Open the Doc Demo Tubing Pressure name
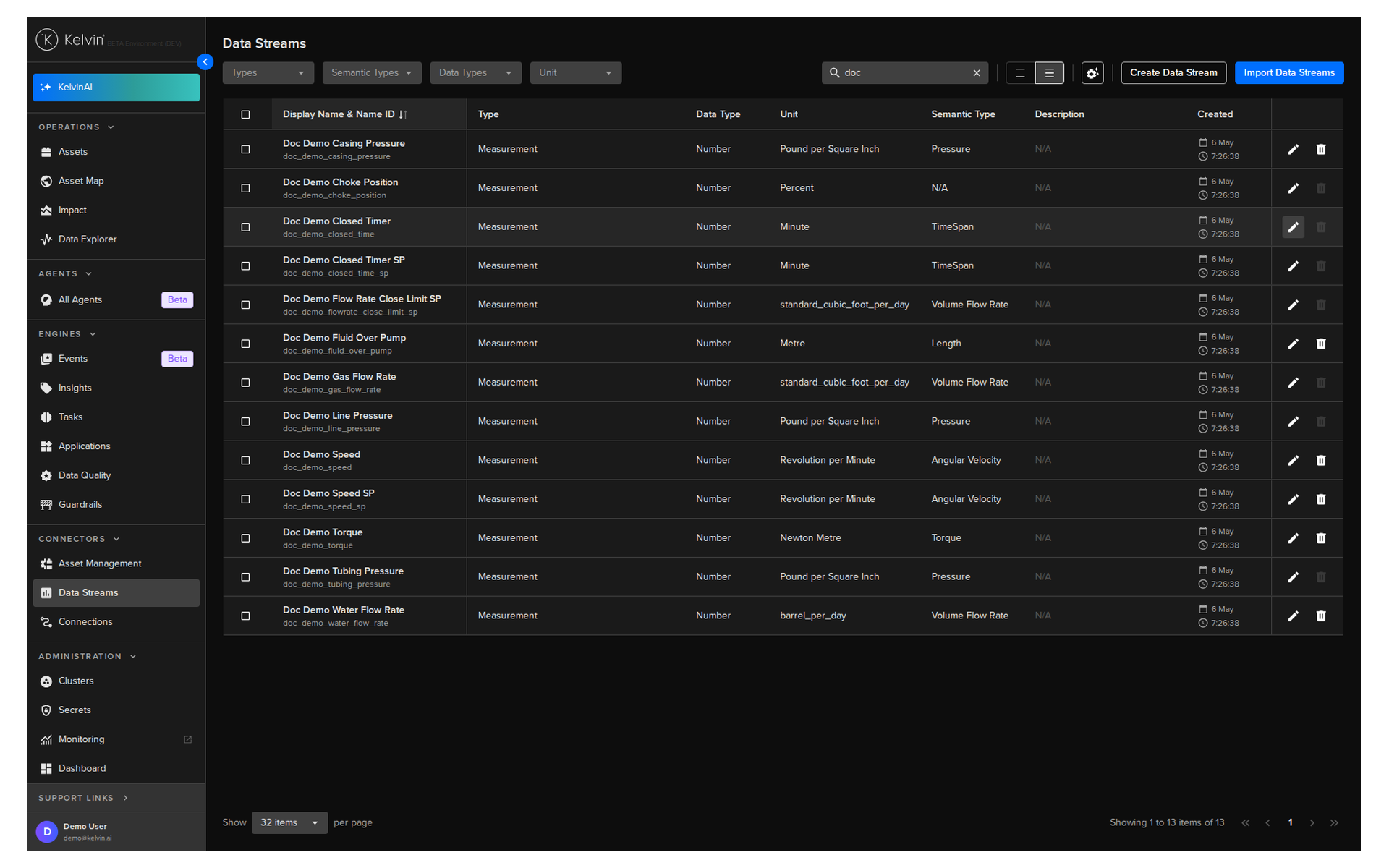This screenshot has width=1389, height=868. [x=343, y=571]
